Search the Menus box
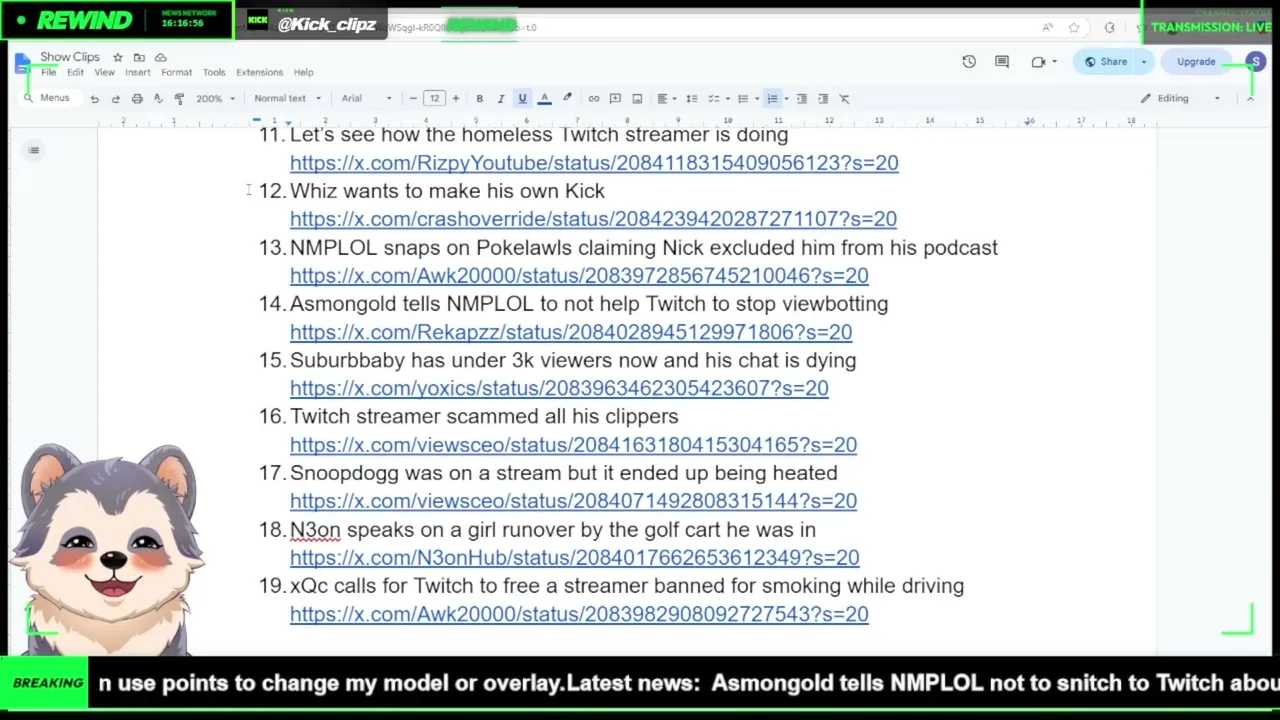Screen dimensions: 1280x720 point(48,98)
